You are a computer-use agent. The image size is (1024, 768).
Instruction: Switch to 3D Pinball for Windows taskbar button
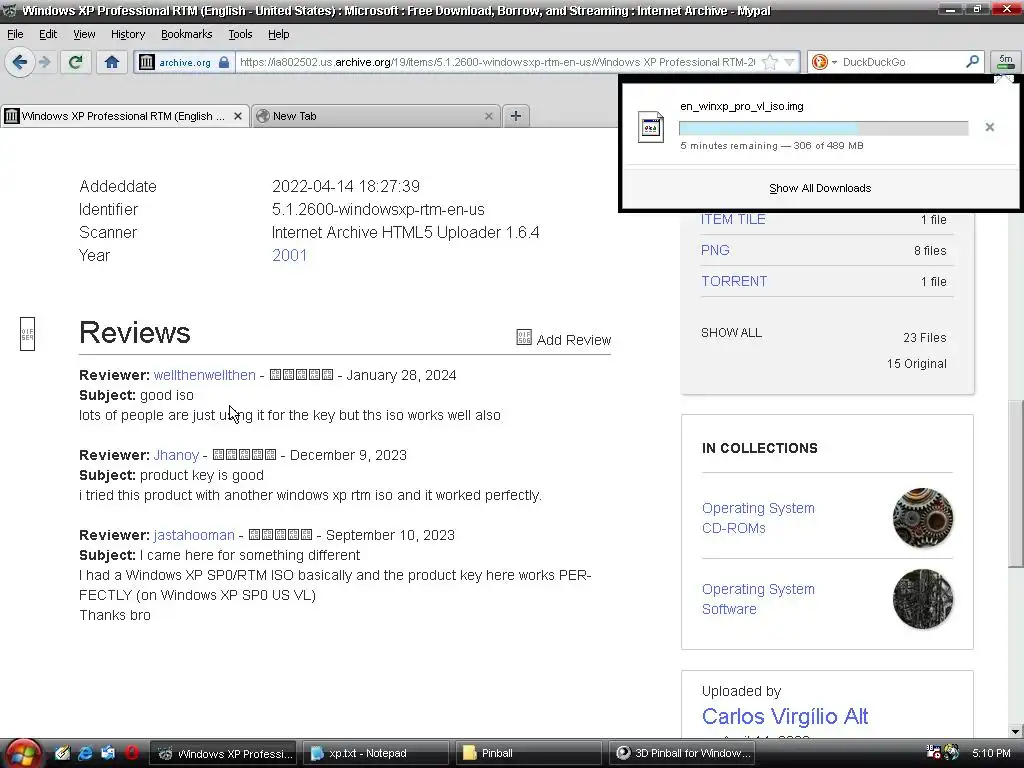click(682, 753)
